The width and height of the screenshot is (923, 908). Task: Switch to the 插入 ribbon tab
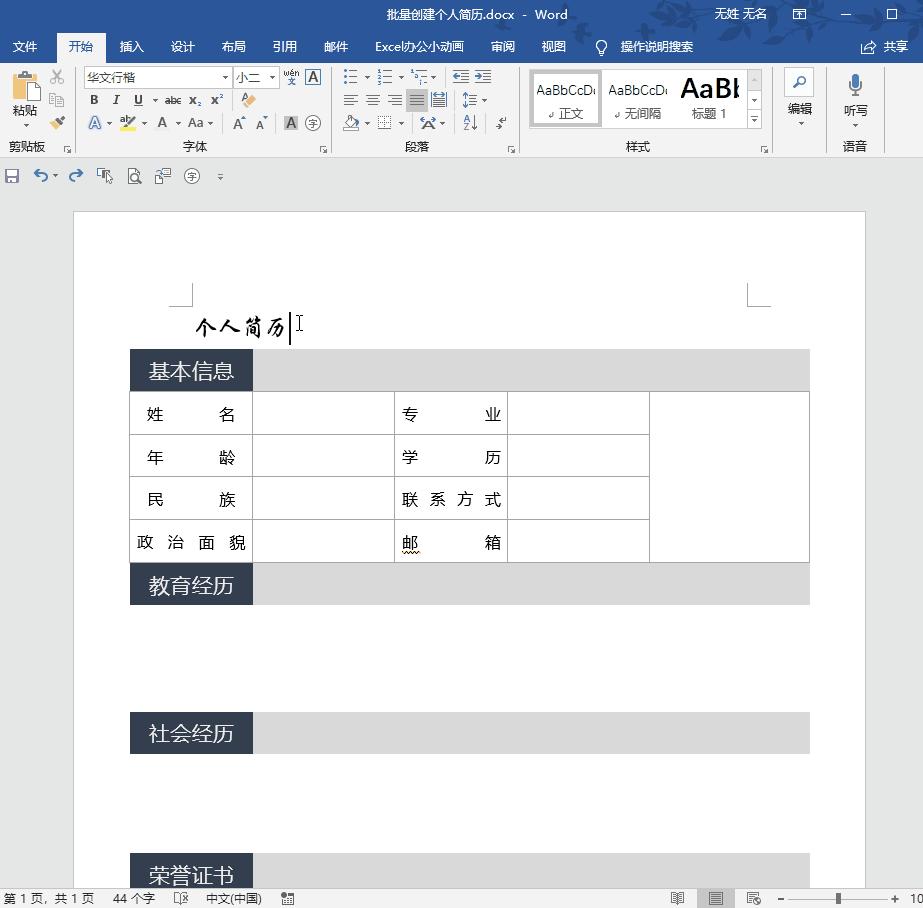pos(131,46)
